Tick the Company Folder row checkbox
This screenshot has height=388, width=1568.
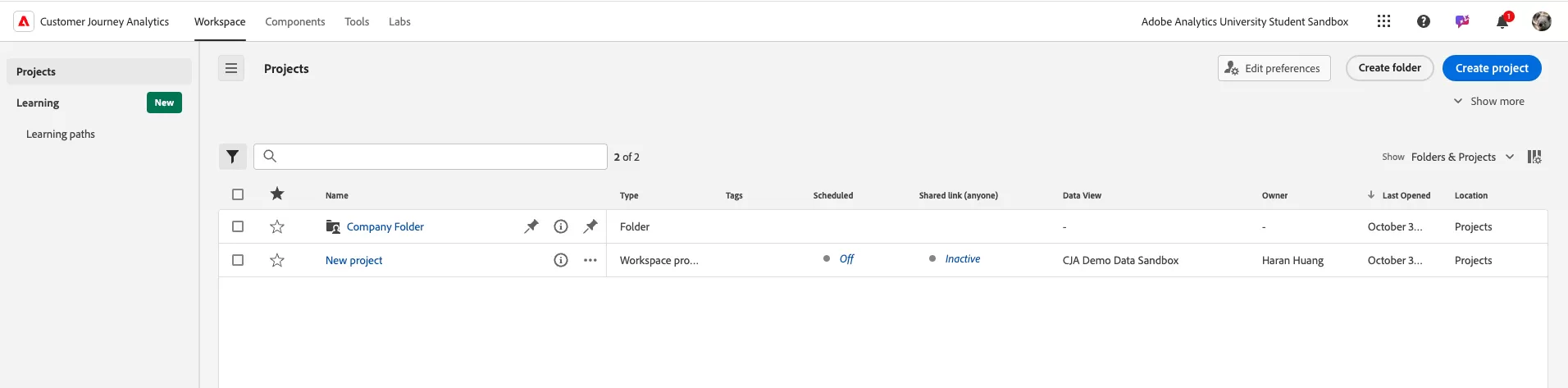click(238, 226)
